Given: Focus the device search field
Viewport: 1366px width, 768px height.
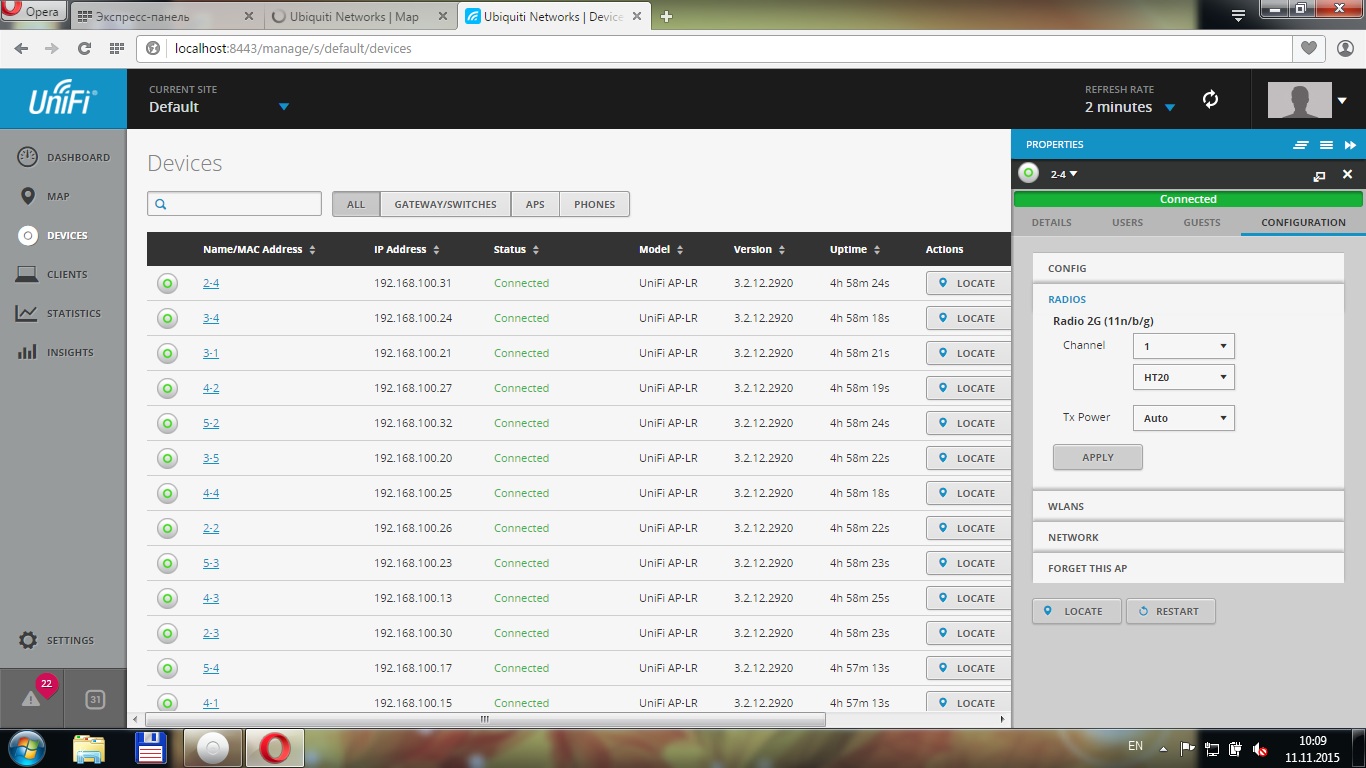Looking at the screenshot, I should pyautogui.click(x=234, y=204).
